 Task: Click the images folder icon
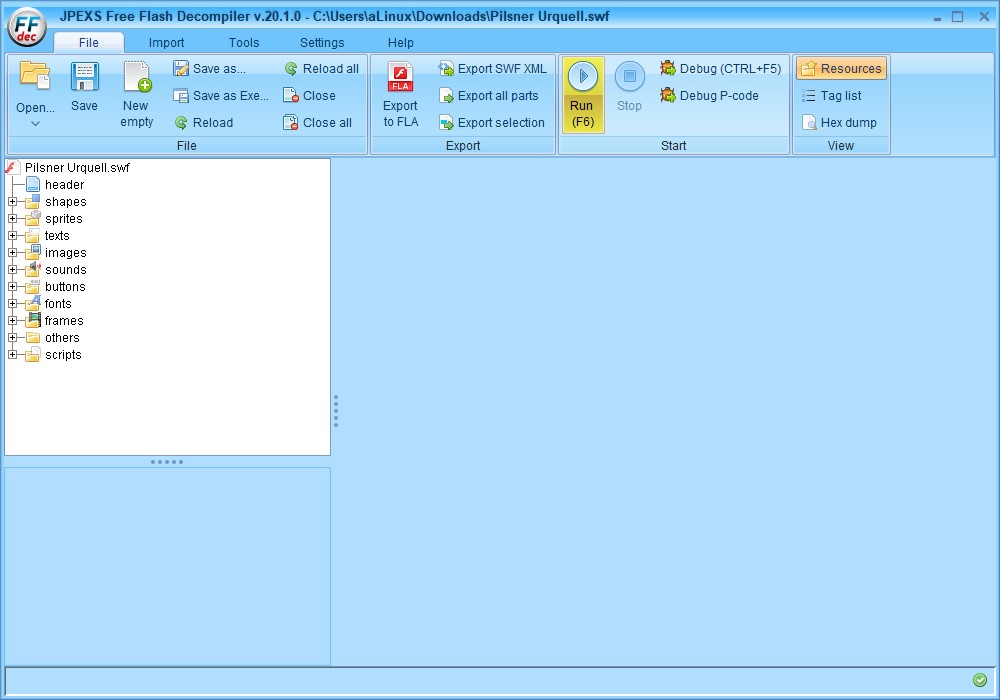[33, 252]
